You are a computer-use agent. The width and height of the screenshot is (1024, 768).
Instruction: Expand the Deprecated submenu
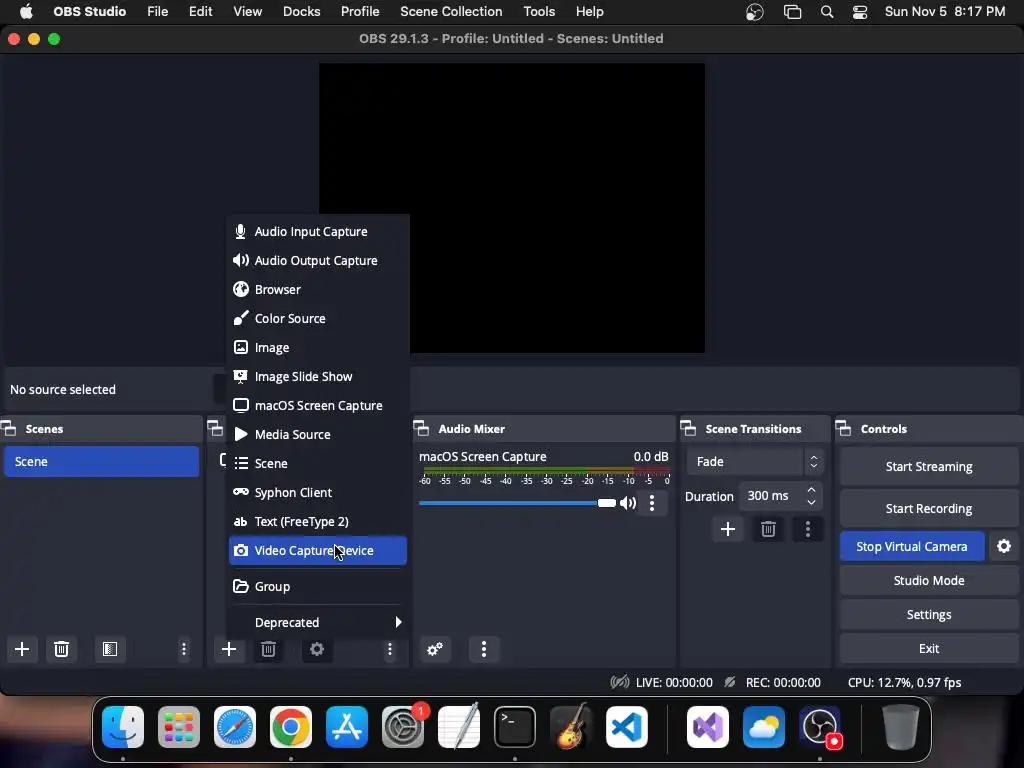tap(317, 622)
